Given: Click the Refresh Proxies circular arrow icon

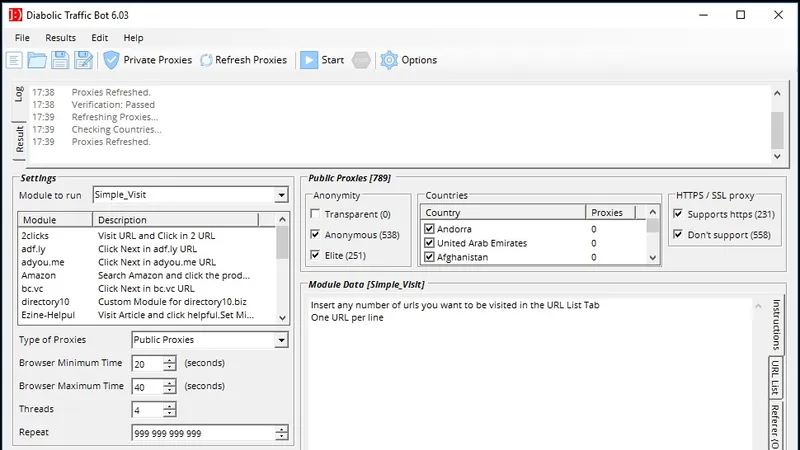Looking at the screenshot, I should click(206, 60).
